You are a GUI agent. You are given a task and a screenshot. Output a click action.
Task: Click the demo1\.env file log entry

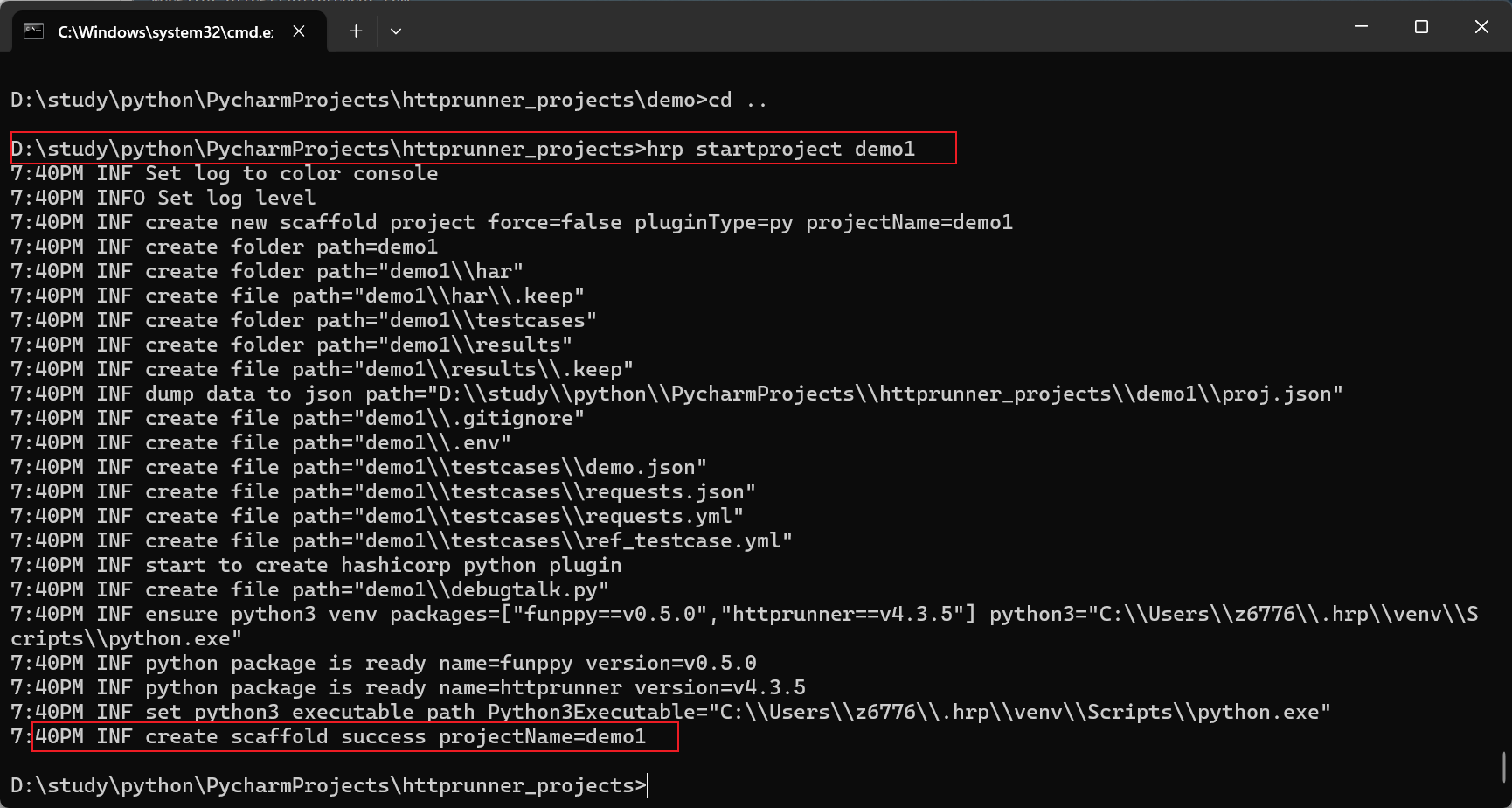click(262, 442)
